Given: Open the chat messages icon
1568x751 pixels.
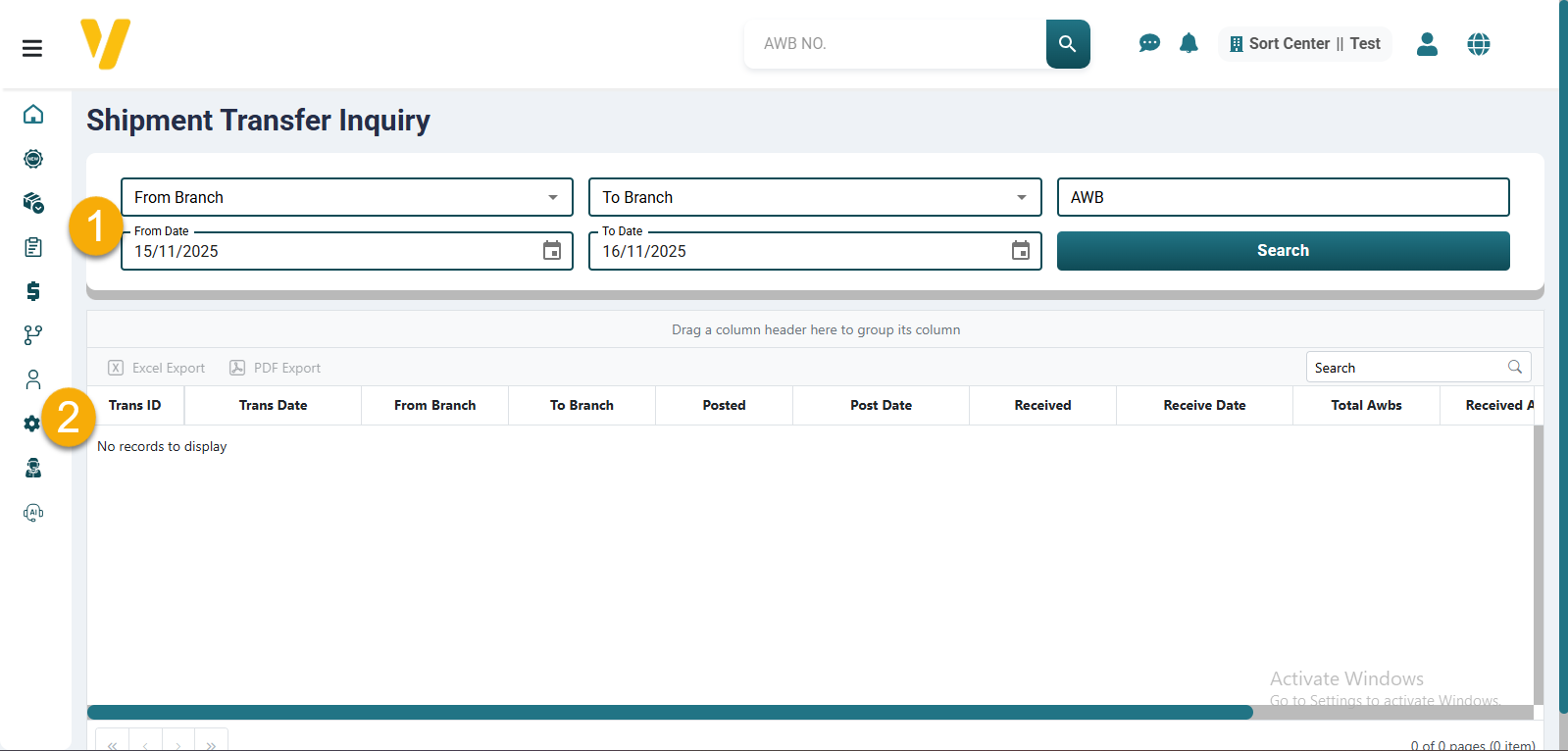Looking at the screenshot, I should click(x=1149, y=43).
